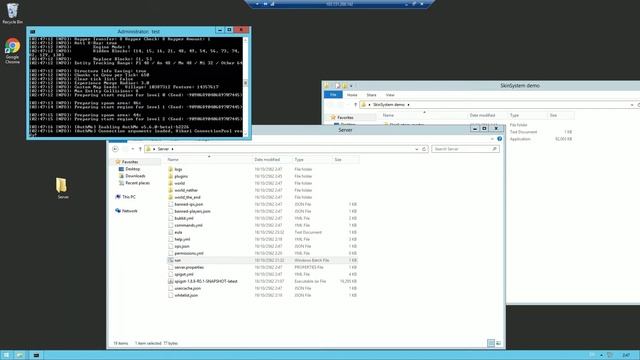The width and height of the screenshot is (640, 360).
Task: Expand address bar history in Server window
Action: pyautogui.click(x=416, y=149)
